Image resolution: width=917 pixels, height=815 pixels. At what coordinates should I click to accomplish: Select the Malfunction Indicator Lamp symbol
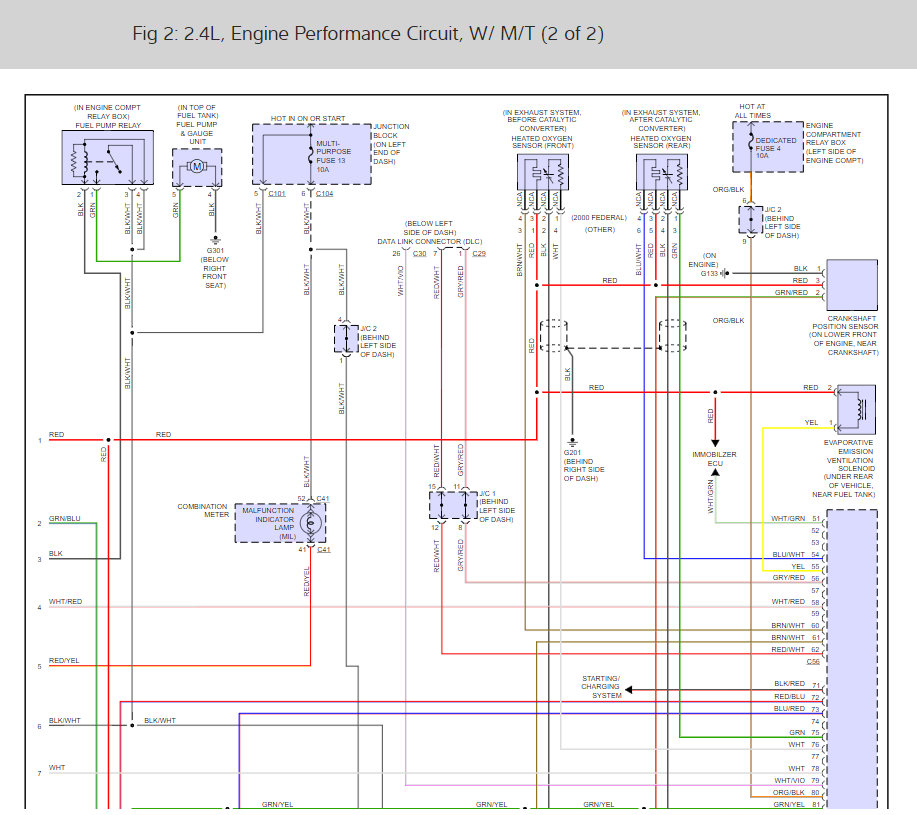click(313, 521)
